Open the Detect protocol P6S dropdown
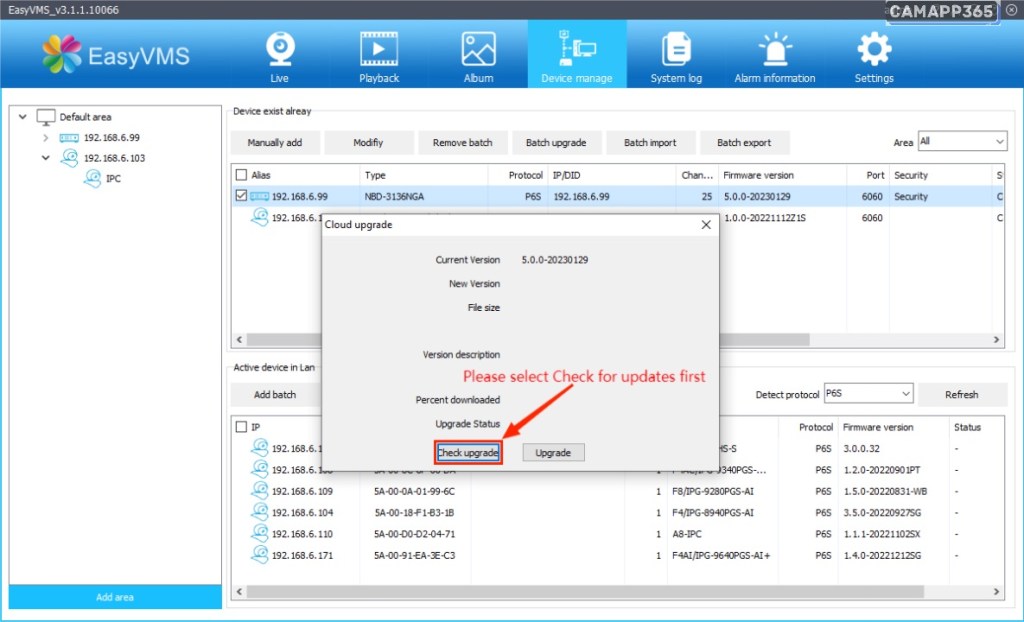 click(904, 394)
